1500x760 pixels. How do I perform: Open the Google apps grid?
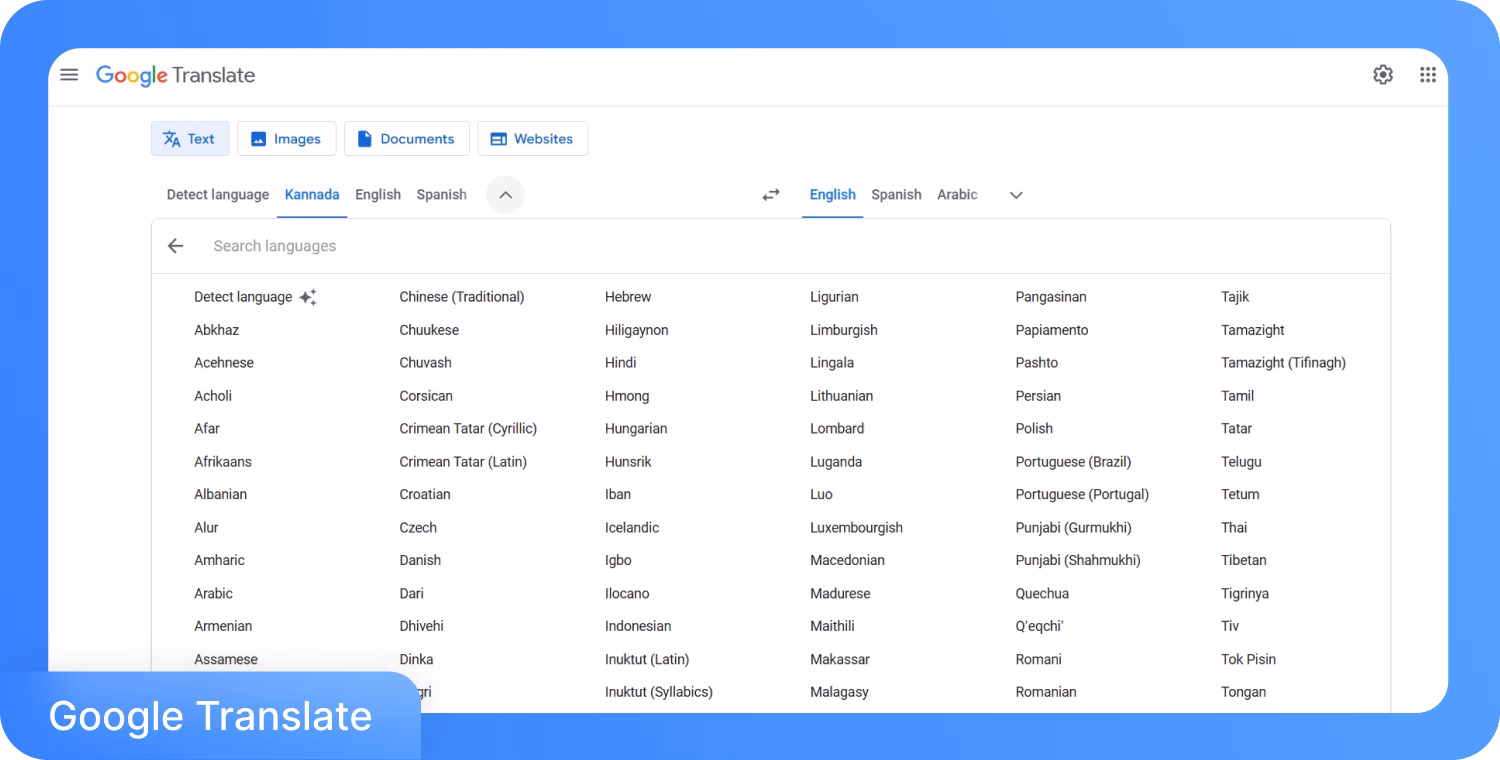pyautogui.click(x=1428, y=75)
